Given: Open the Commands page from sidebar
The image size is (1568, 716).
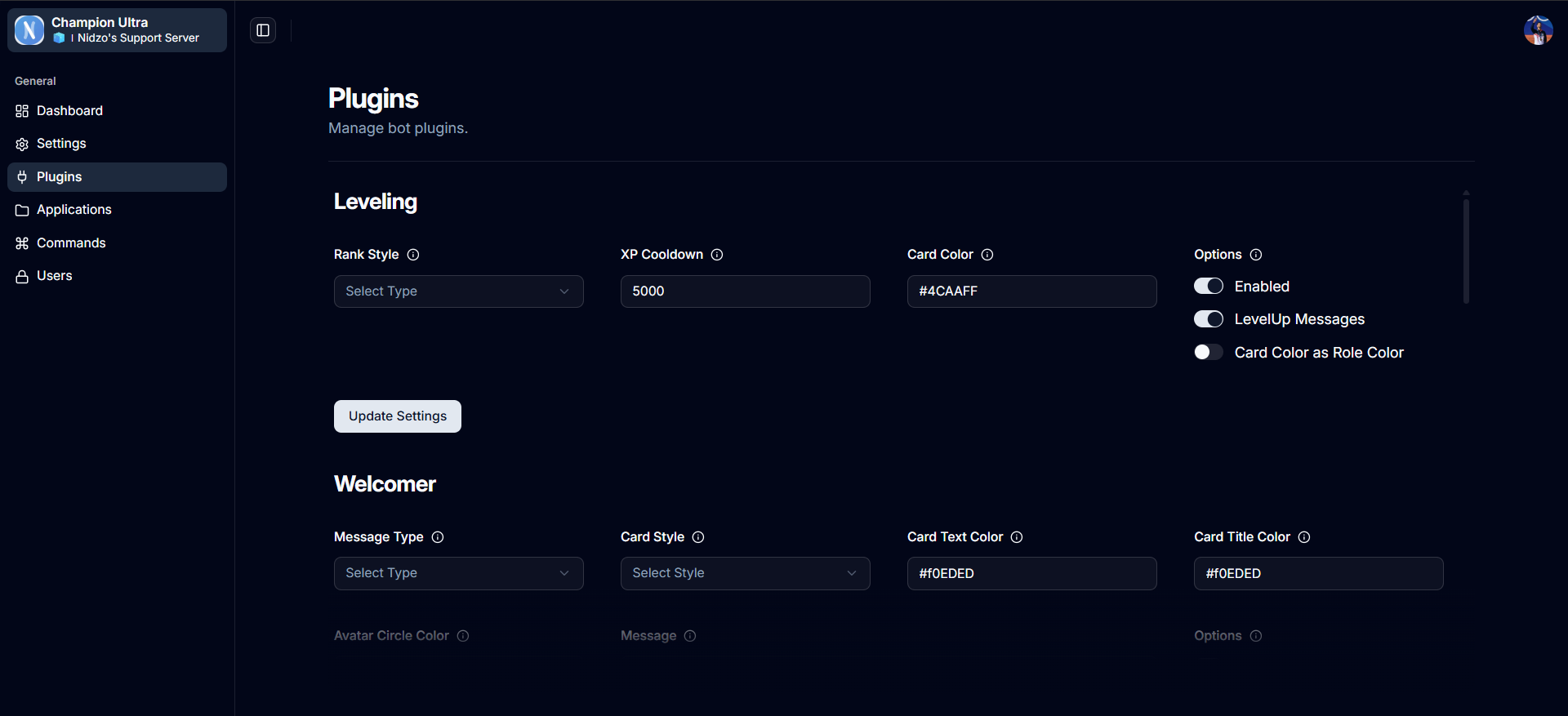Looking at the screenshot, I should (71, 243).
